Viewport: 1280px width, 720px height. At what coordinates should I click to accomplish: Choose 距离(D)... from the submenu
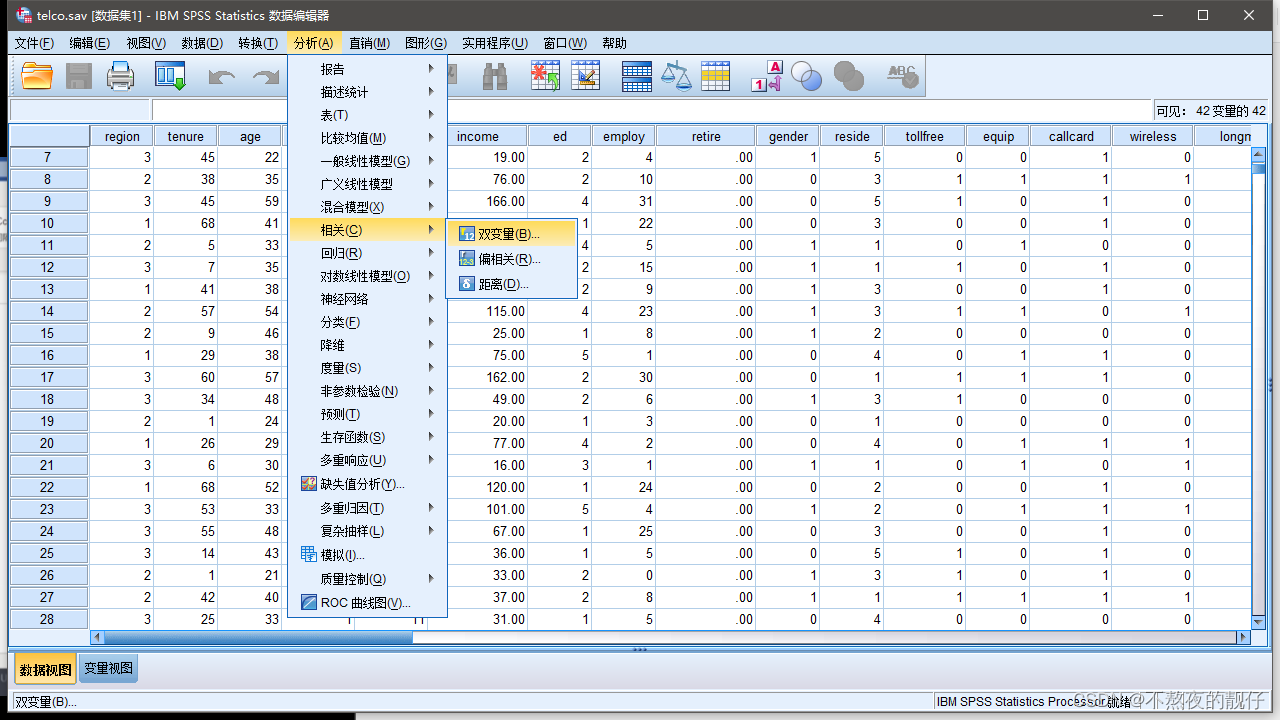tap(512, 284)
